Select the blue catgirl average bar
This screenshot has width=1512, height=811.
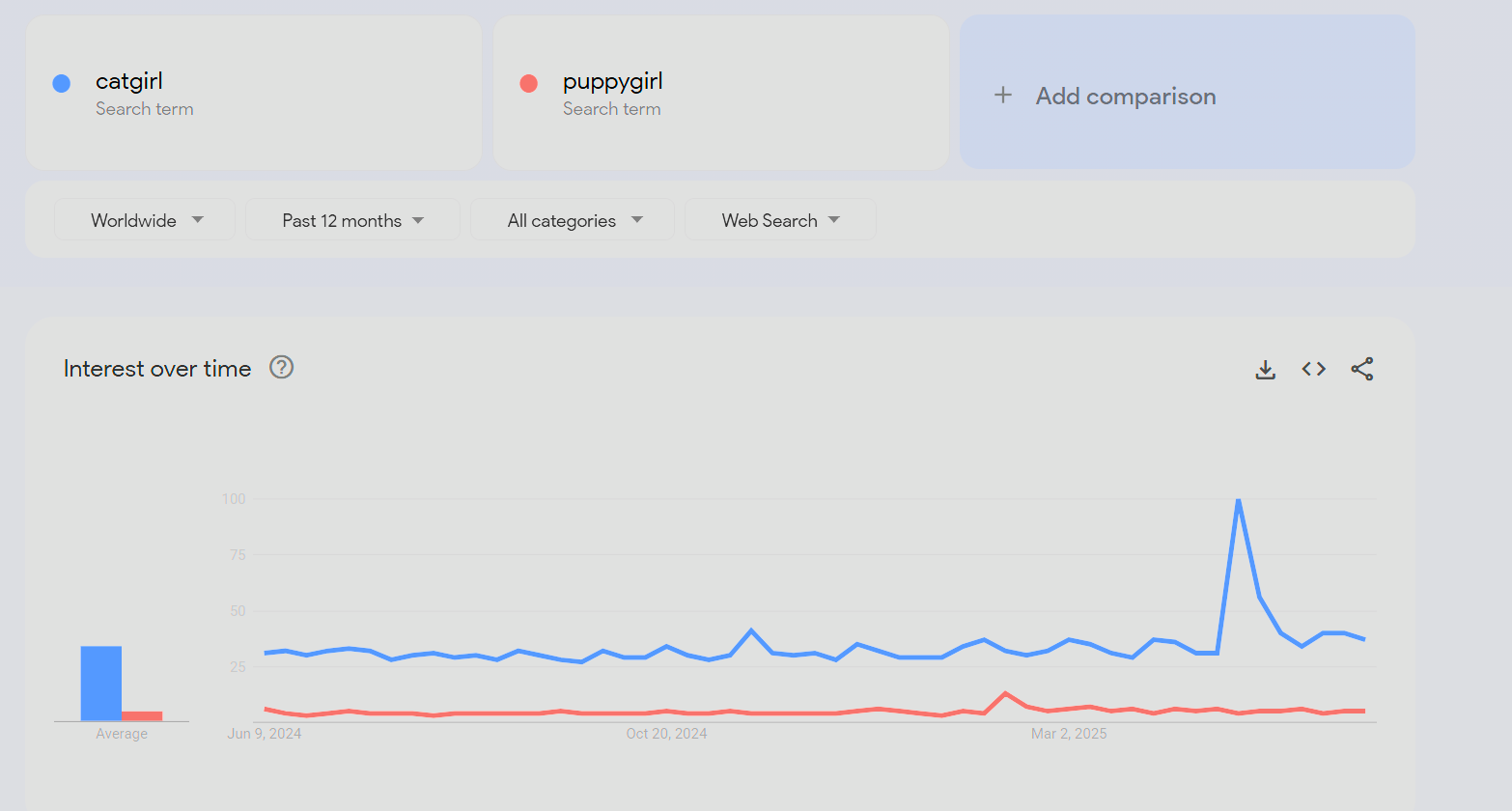(x=100, y=684)
